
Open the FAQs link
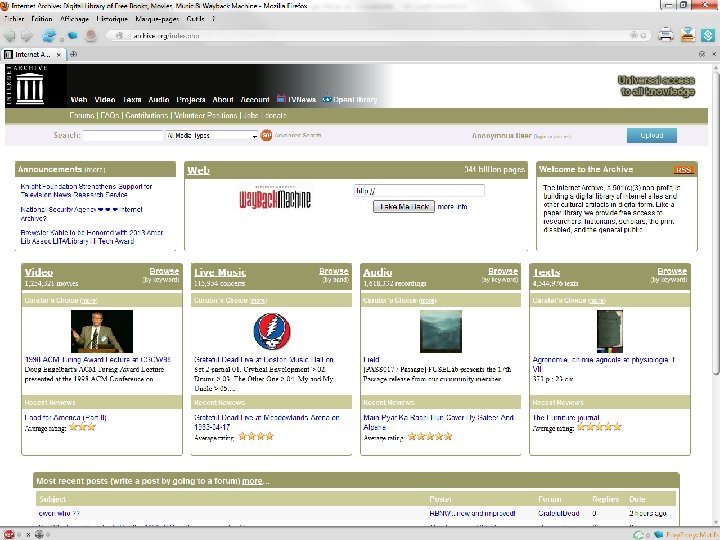point(110,115)
